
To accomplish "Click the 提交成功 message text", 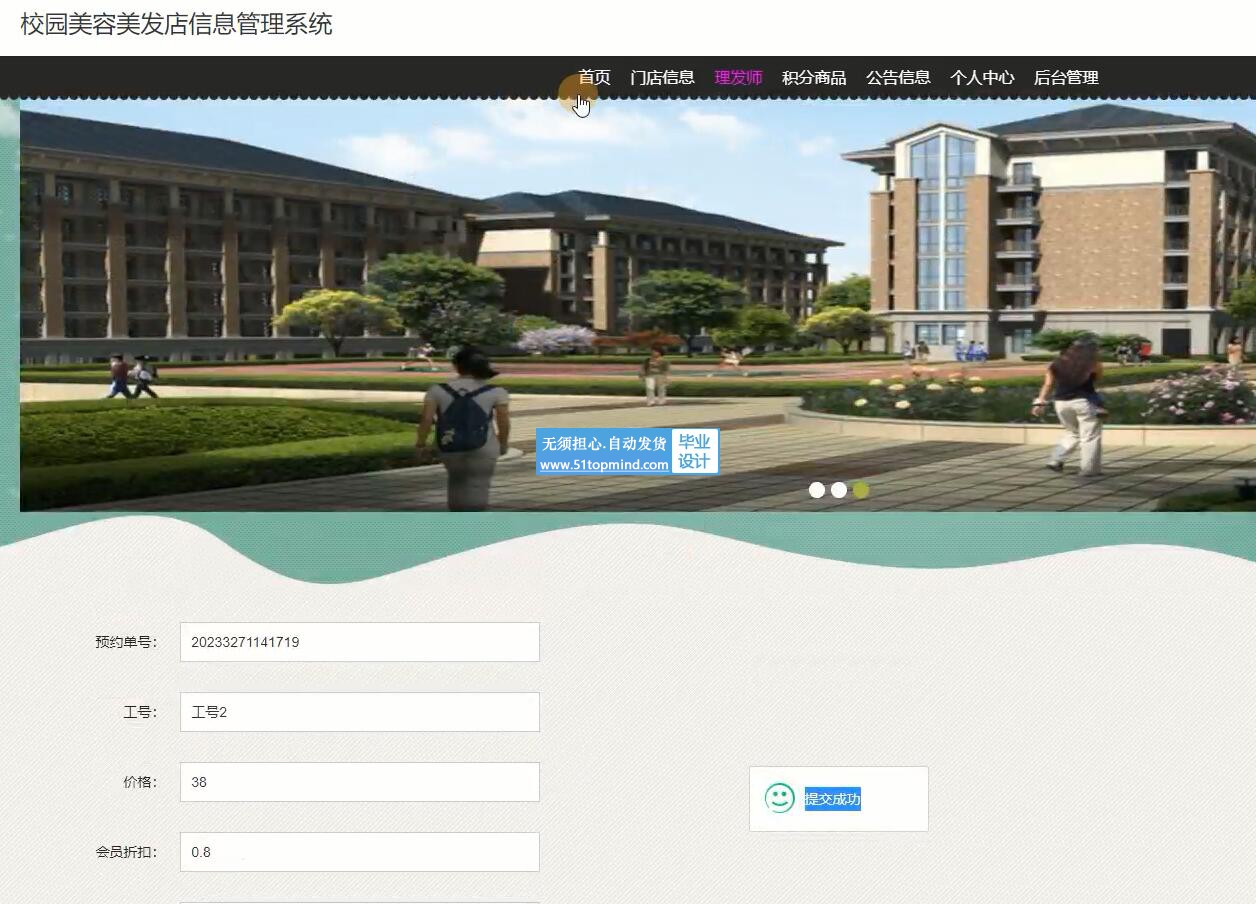I will 832,799.
